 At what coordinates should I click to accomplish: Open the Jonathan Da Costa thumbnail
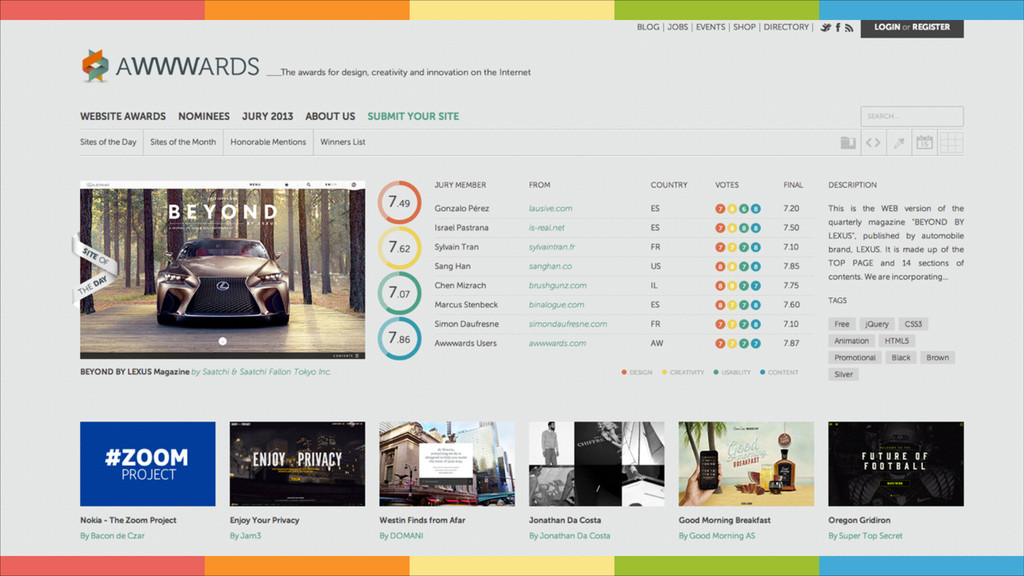pos(596,464)
